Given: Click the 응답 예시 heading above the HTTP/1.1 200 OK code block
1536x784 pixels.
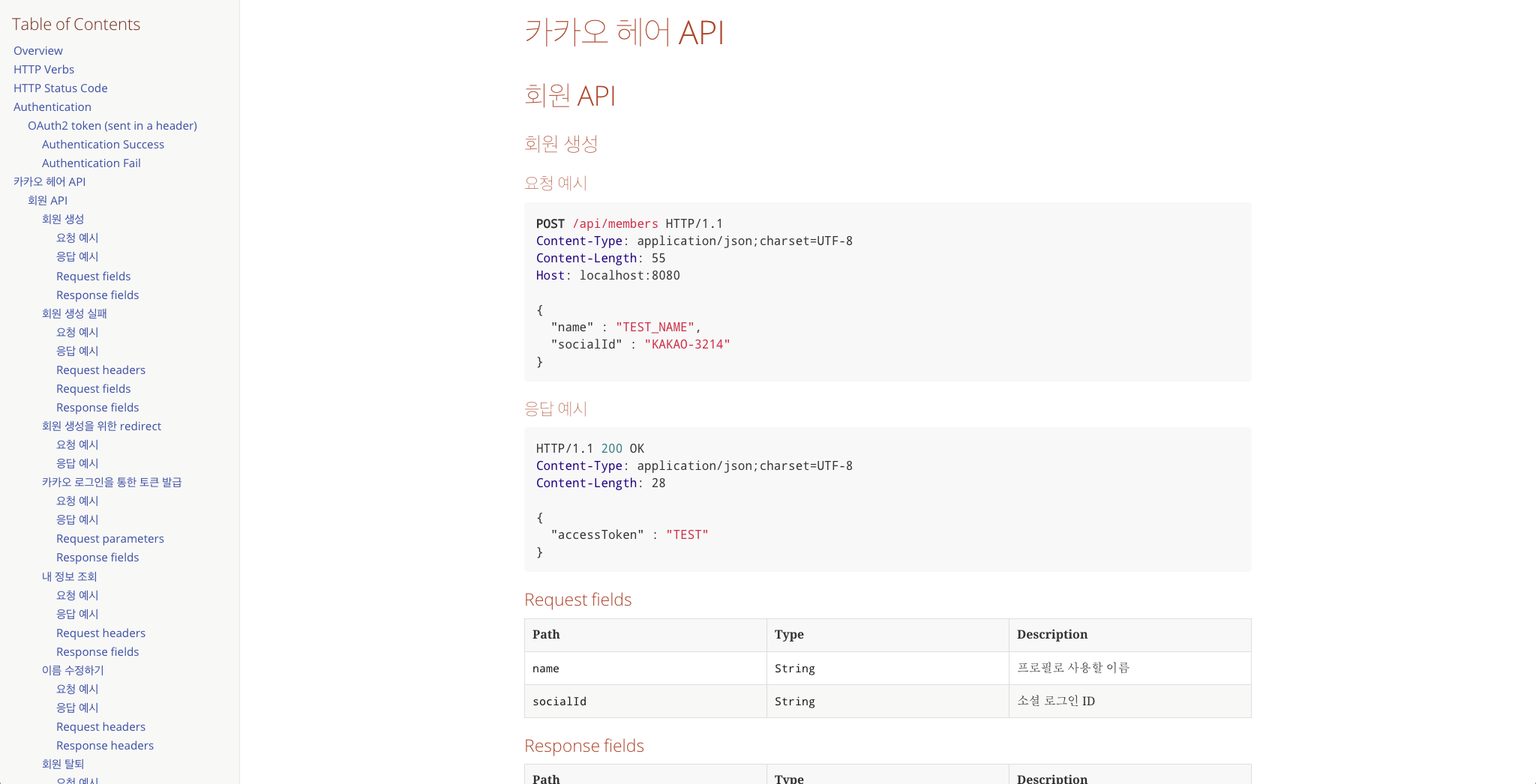Looking at the screenshot, I should pyautogui.click(x=556, y=408).
